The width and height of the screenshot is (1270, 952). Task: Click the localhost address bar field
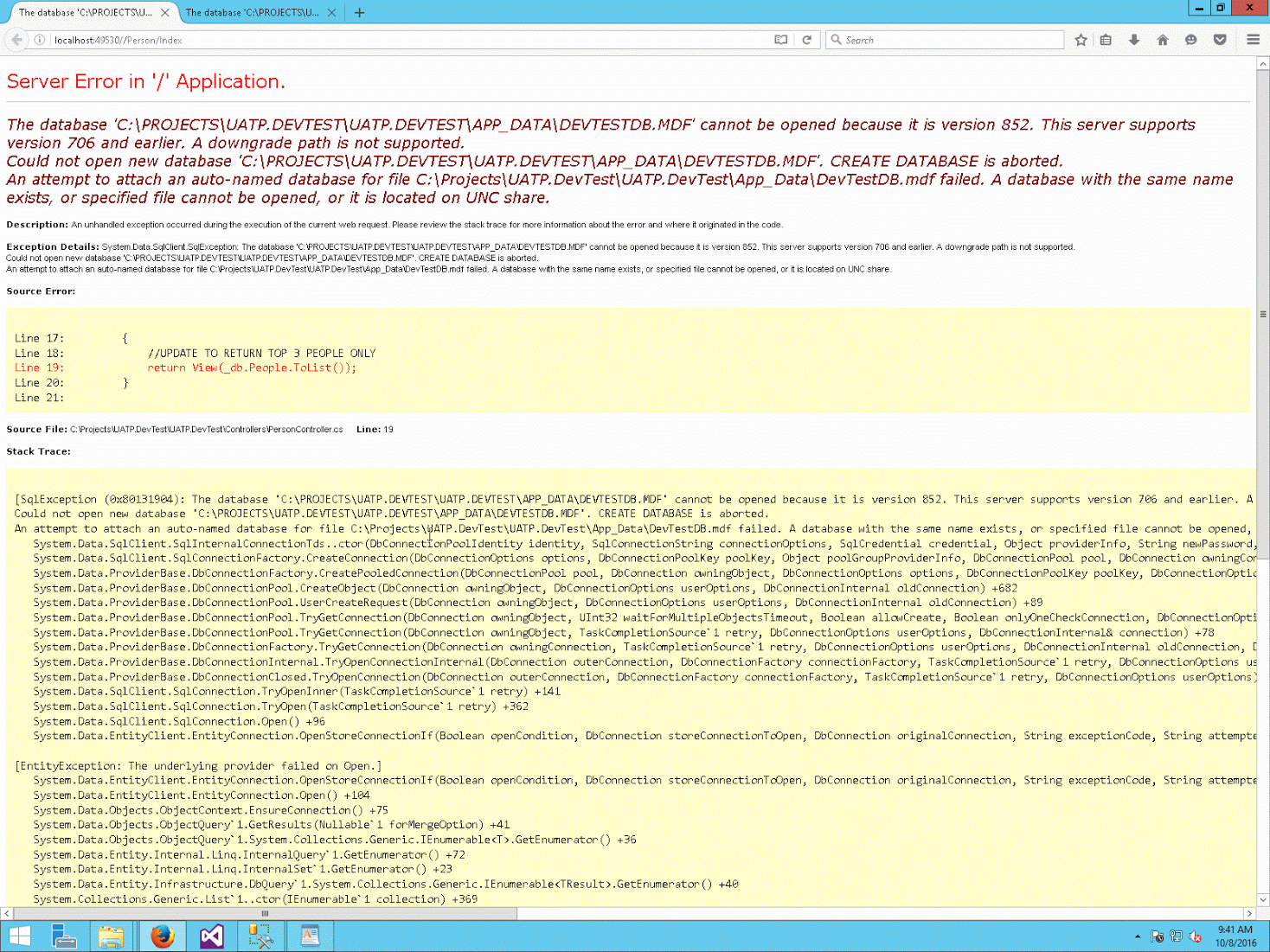(x=411, y=40)
